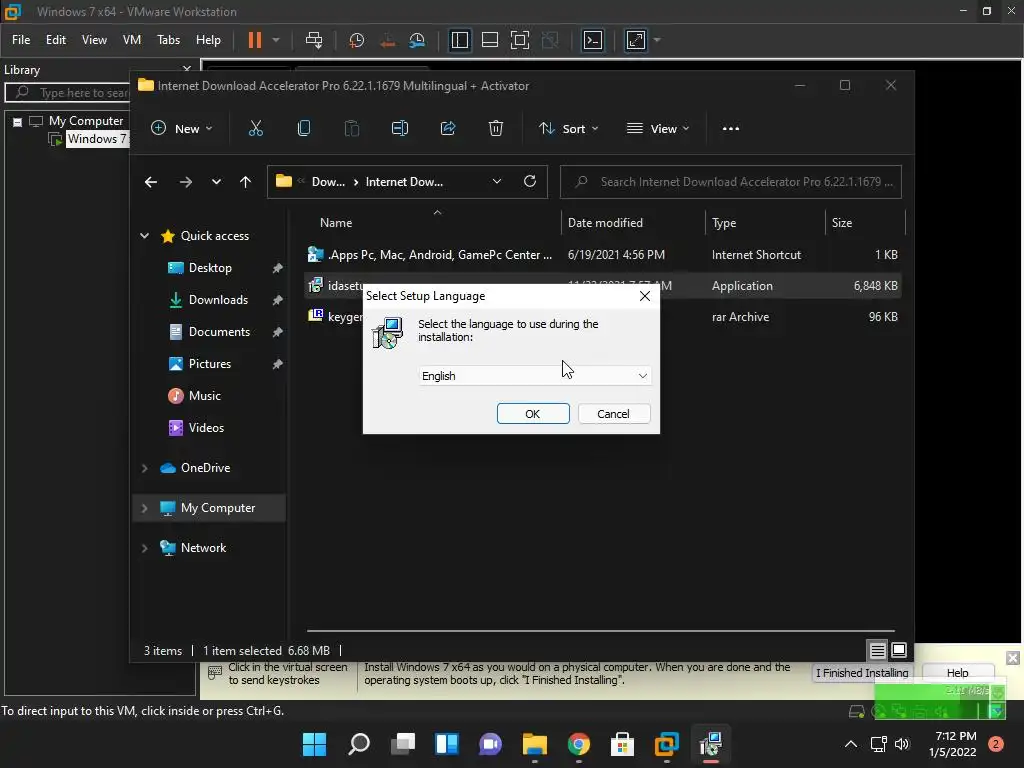1024x768 pixels.
Task: Open the Tabs menu
Action: point(168,40)
